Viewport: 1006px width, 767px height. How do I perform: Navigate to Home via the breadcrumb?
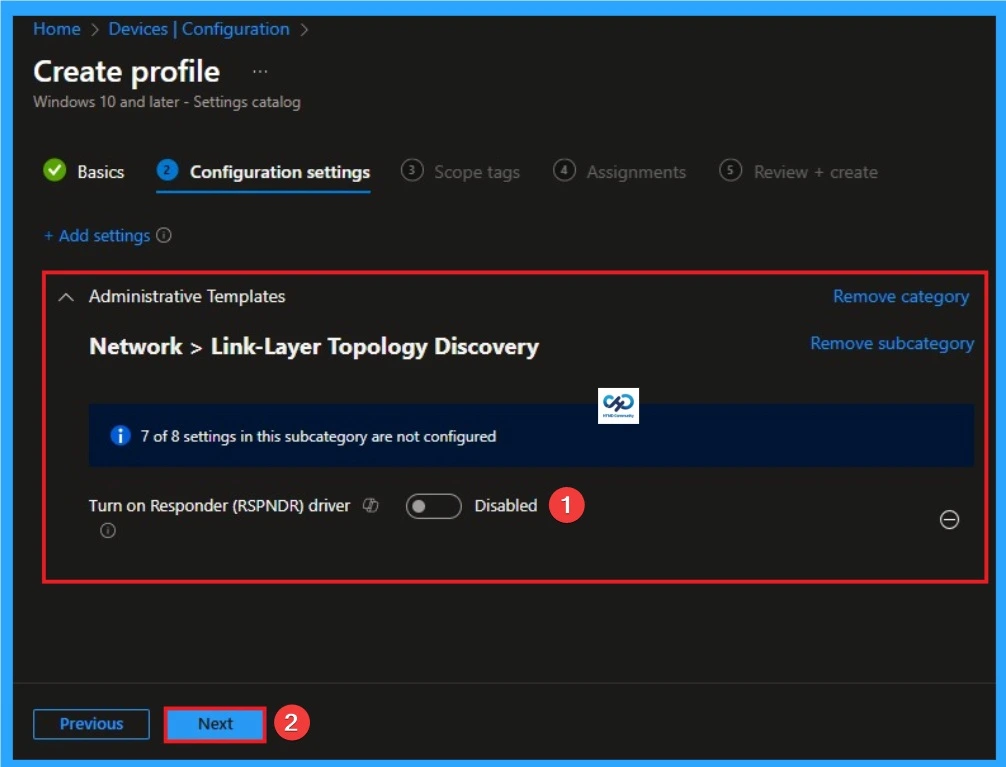click(56, 29)
